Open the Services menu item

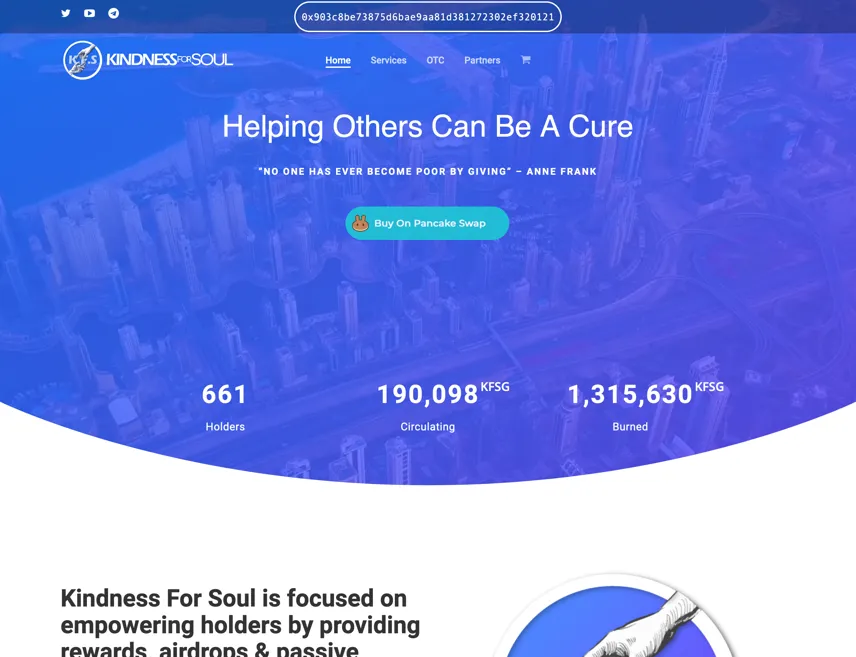click(x=388, y=60)
